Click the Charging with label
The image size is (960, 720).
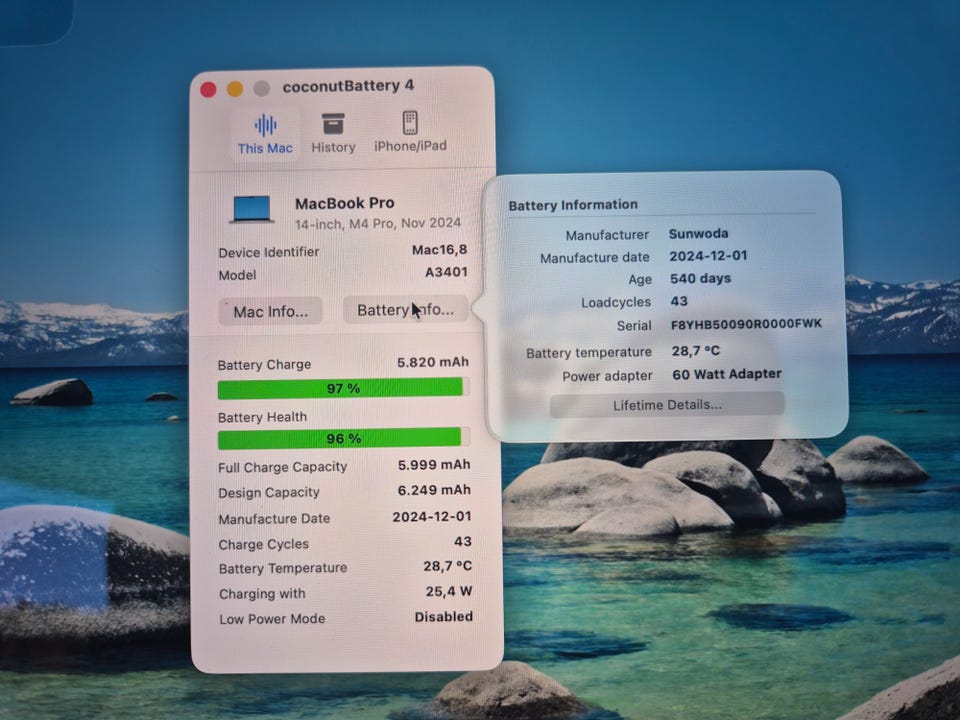click(x=262, y=594)
